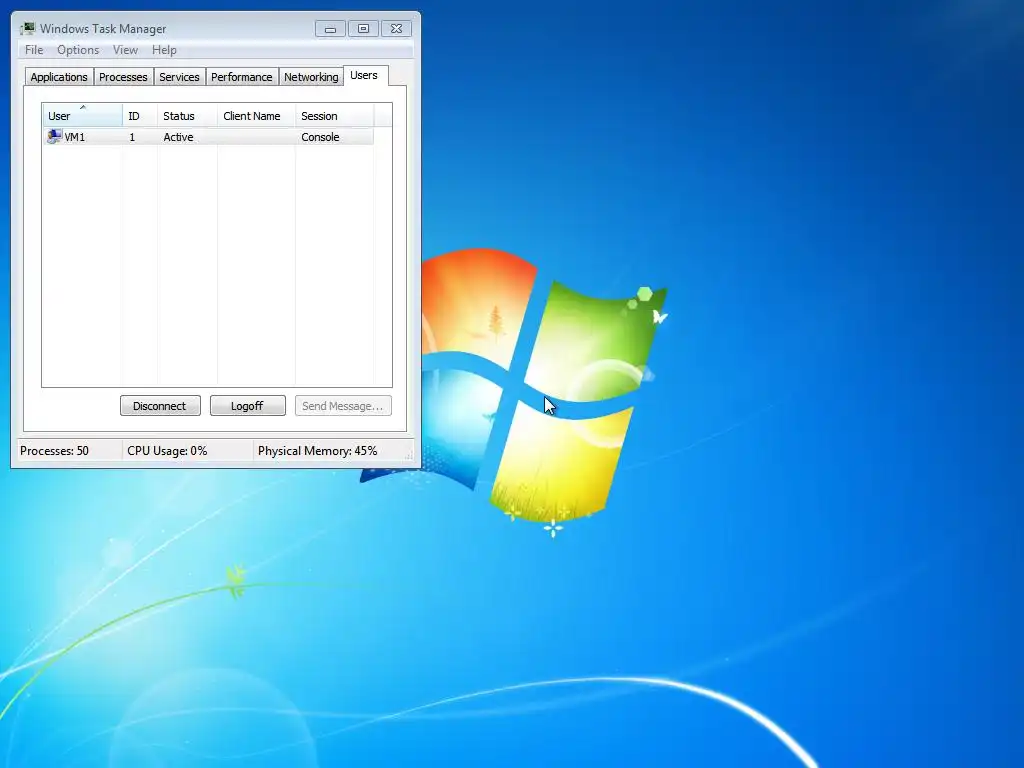The image size is (1024, 768).
Task: Click Processes: 50 in status bar
Action: coord(54,451)
